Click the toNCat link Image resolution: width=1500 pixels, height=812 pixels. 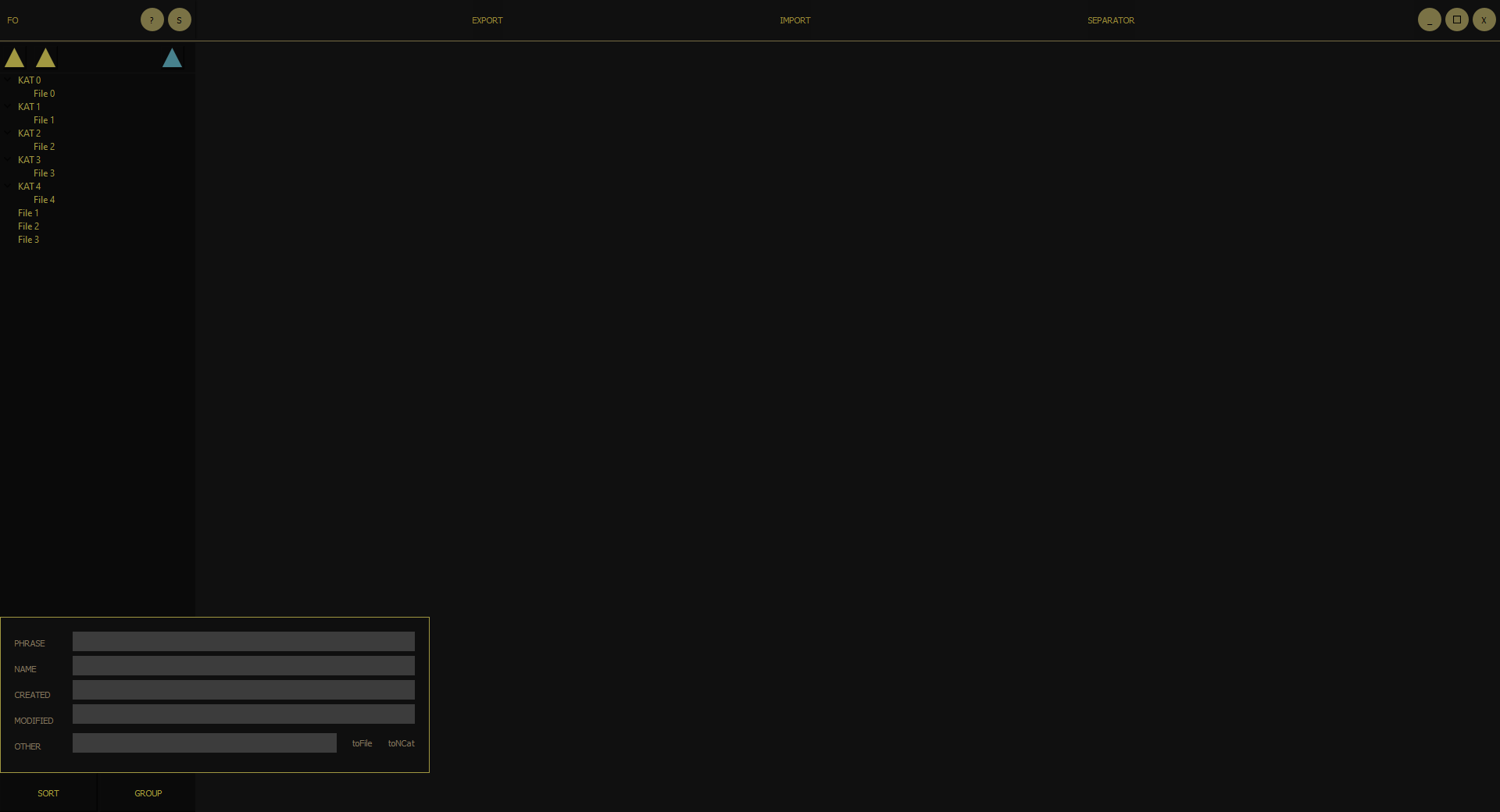coord(401,743)
